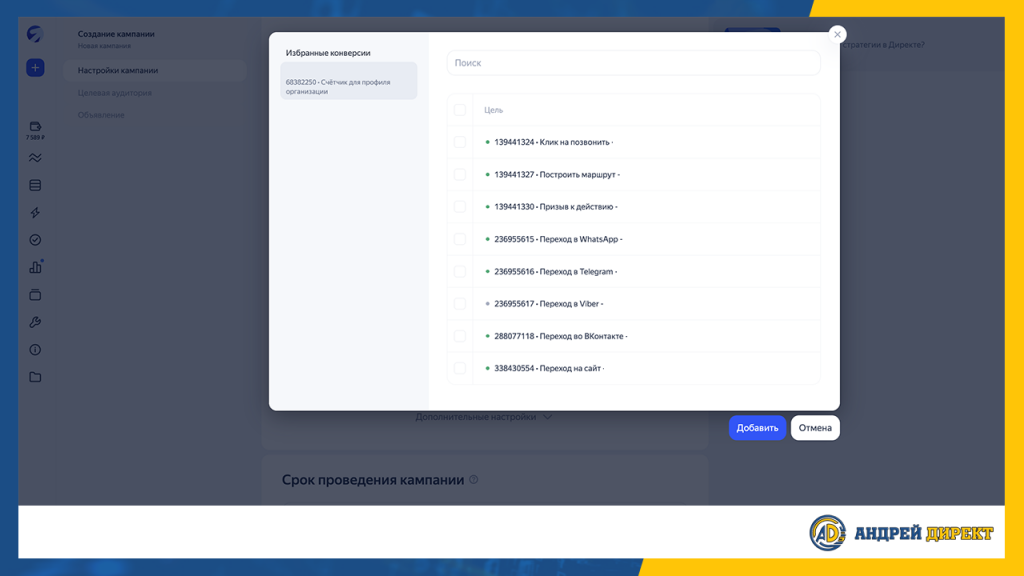Click the Yandex Direct logo icon
Image resolution: width=1024 pixels, height=576 pixels.
point(35,34)
